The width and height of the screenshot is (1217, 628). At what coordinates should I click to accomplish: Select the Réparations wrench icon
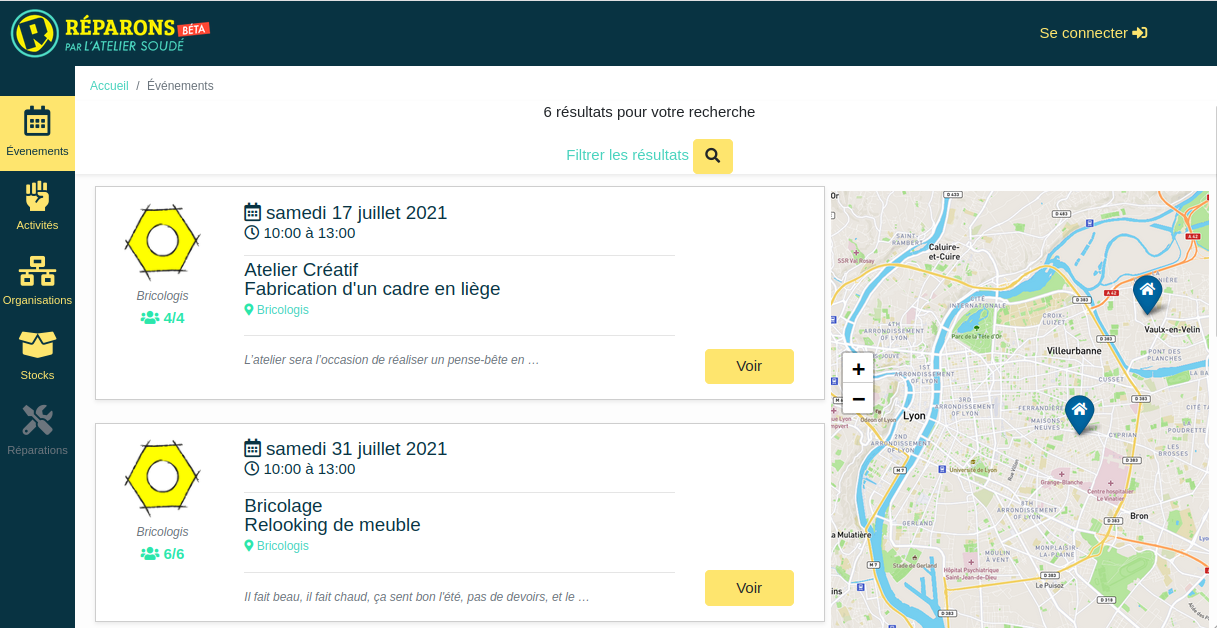pyautogui.click(x=37, y=419)
